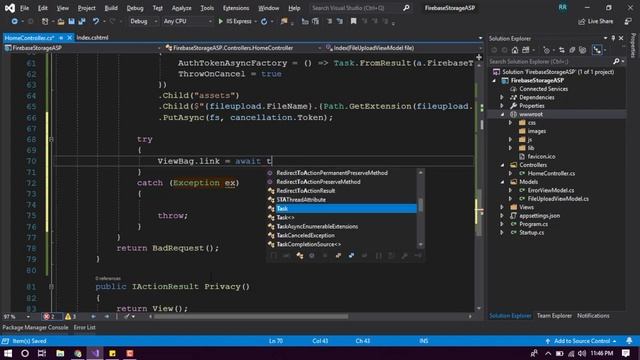The width and height of the screenshot is (640, 360).
Task: Collapse the try block at line 68
Action: point(51,140)
